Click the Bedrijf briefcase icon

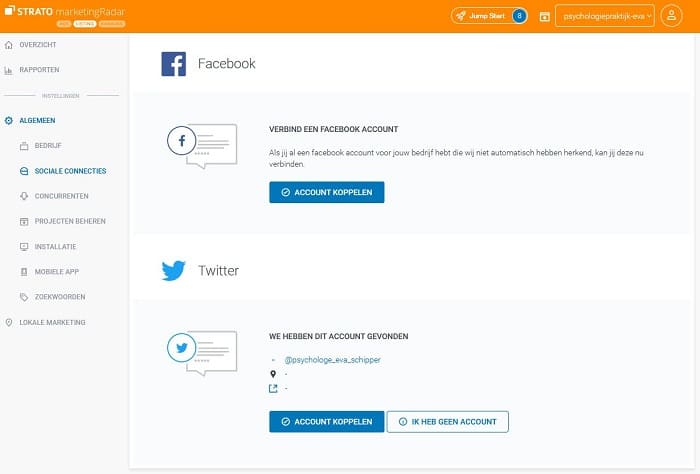tap(24, 146)
